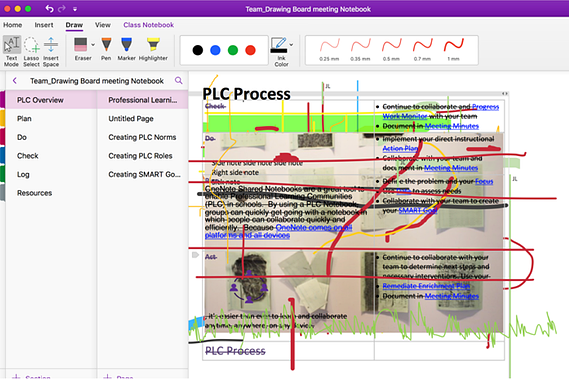Expand the Ink Color dropdown

[x=291, y=45]
